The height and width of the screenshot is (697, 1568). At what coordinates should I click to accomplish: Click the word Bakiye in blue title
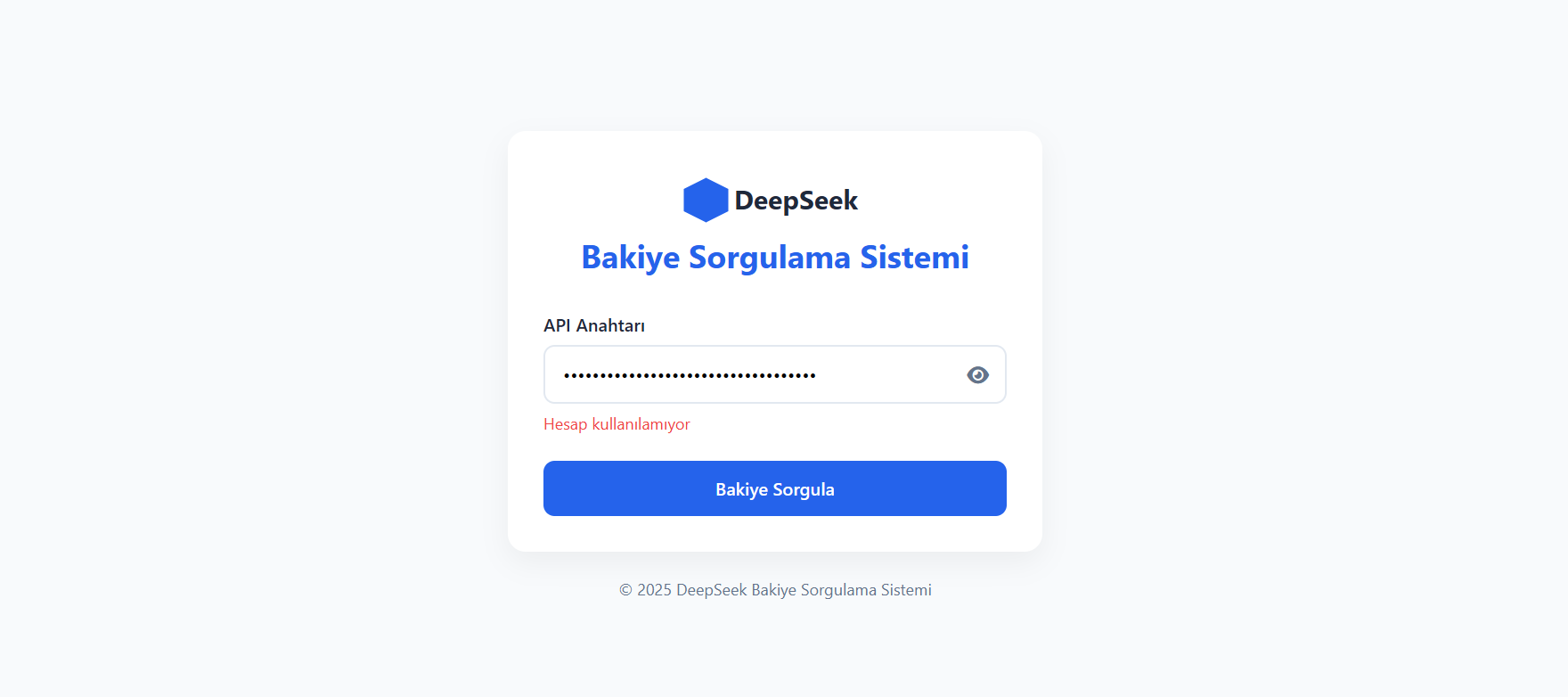coord(631,257)
